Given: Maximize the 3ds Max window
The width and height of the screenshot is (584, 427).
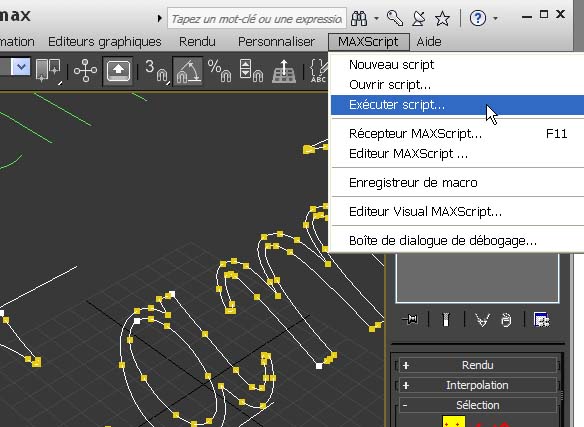Looking at the screenshot, I should [x=544, y=15].
